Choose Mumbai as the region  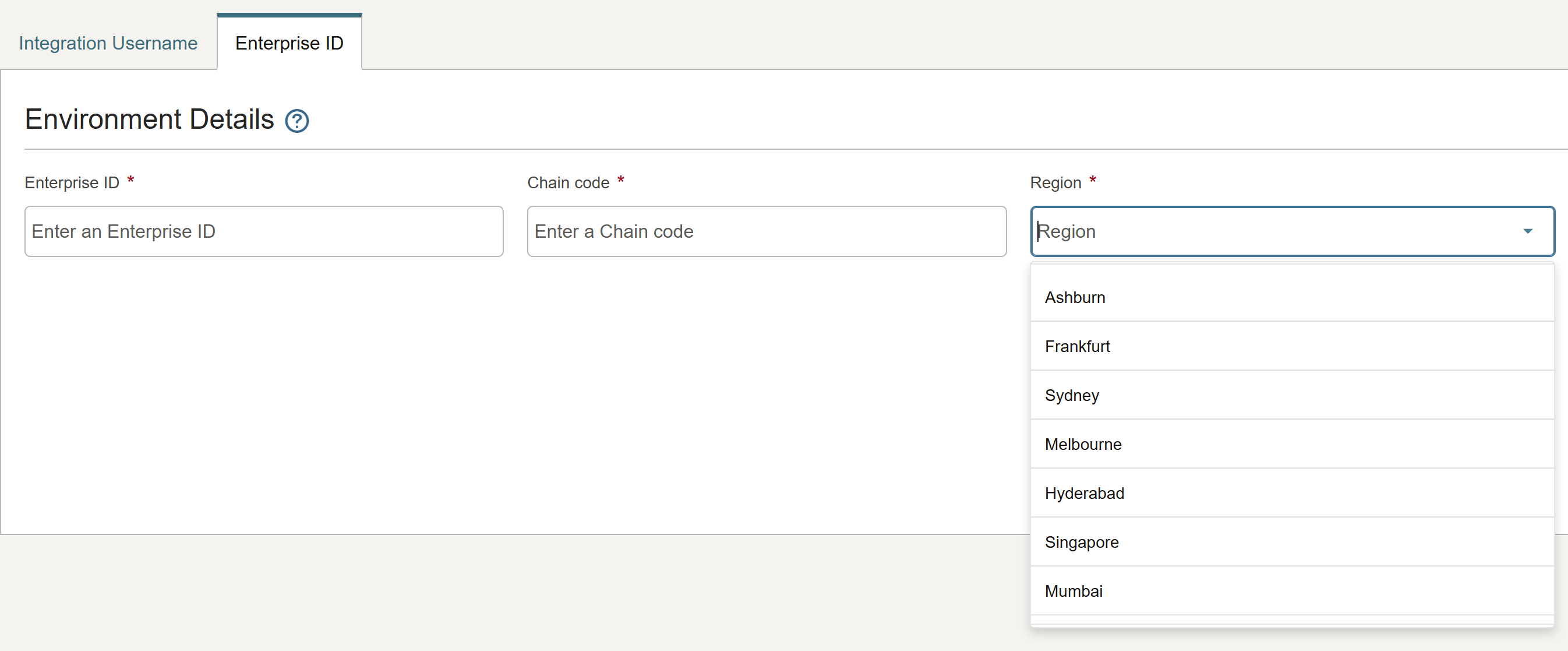coord(1073,592)
